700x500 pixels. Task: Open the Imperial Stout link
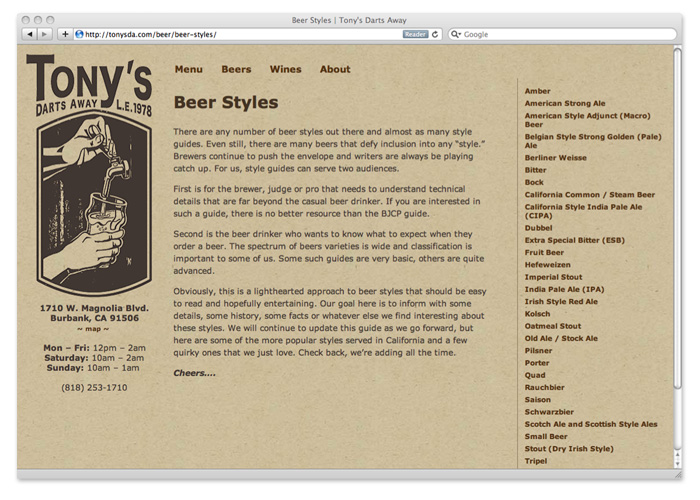553,277
